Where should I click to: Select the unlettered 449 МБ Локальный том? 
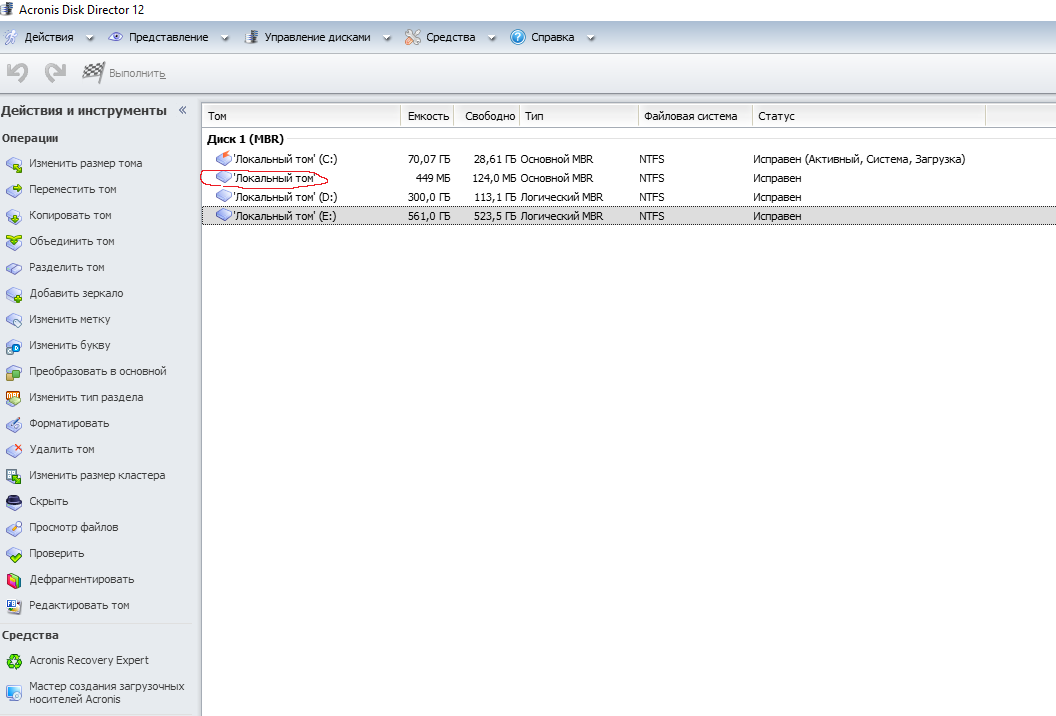[x=629, y=178]
